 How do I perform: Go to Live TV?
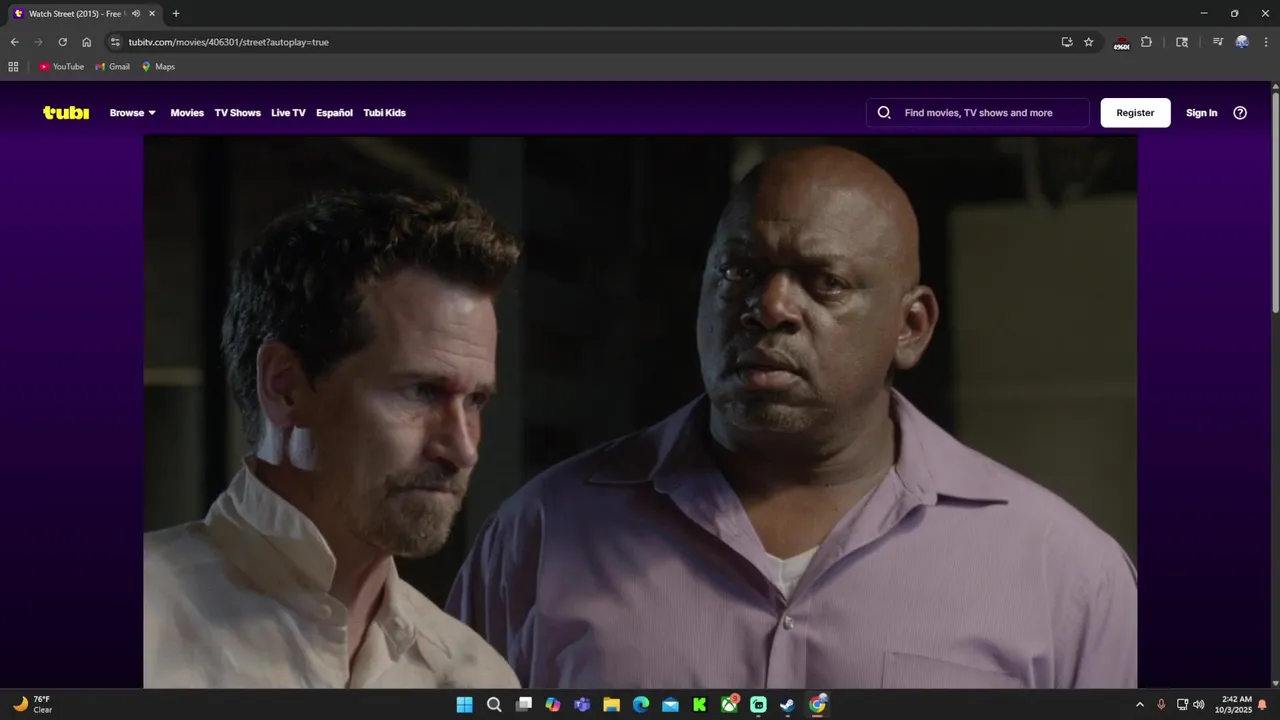(288, 113)
